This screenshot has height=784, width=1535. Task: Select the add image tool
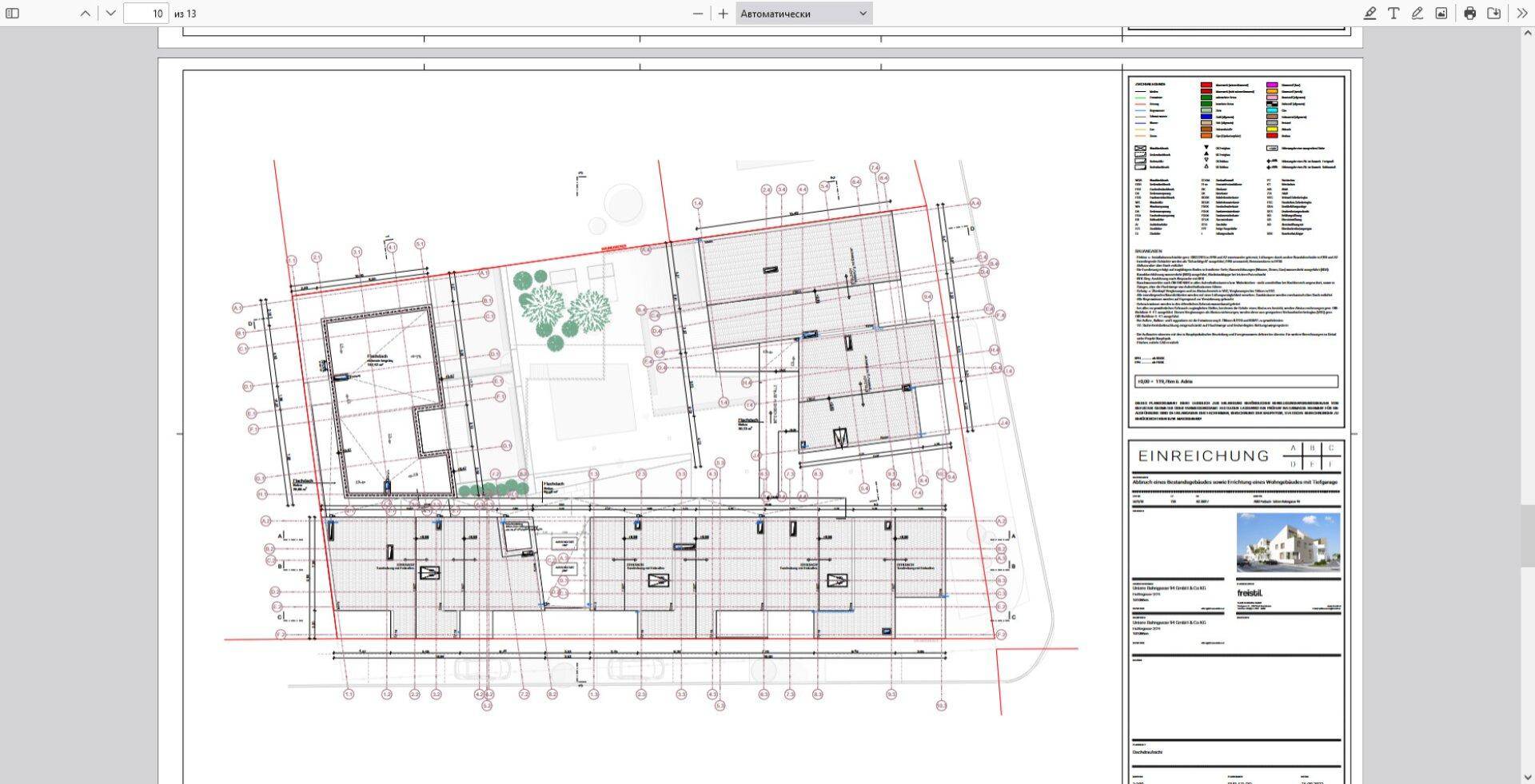pos(1441,14)
